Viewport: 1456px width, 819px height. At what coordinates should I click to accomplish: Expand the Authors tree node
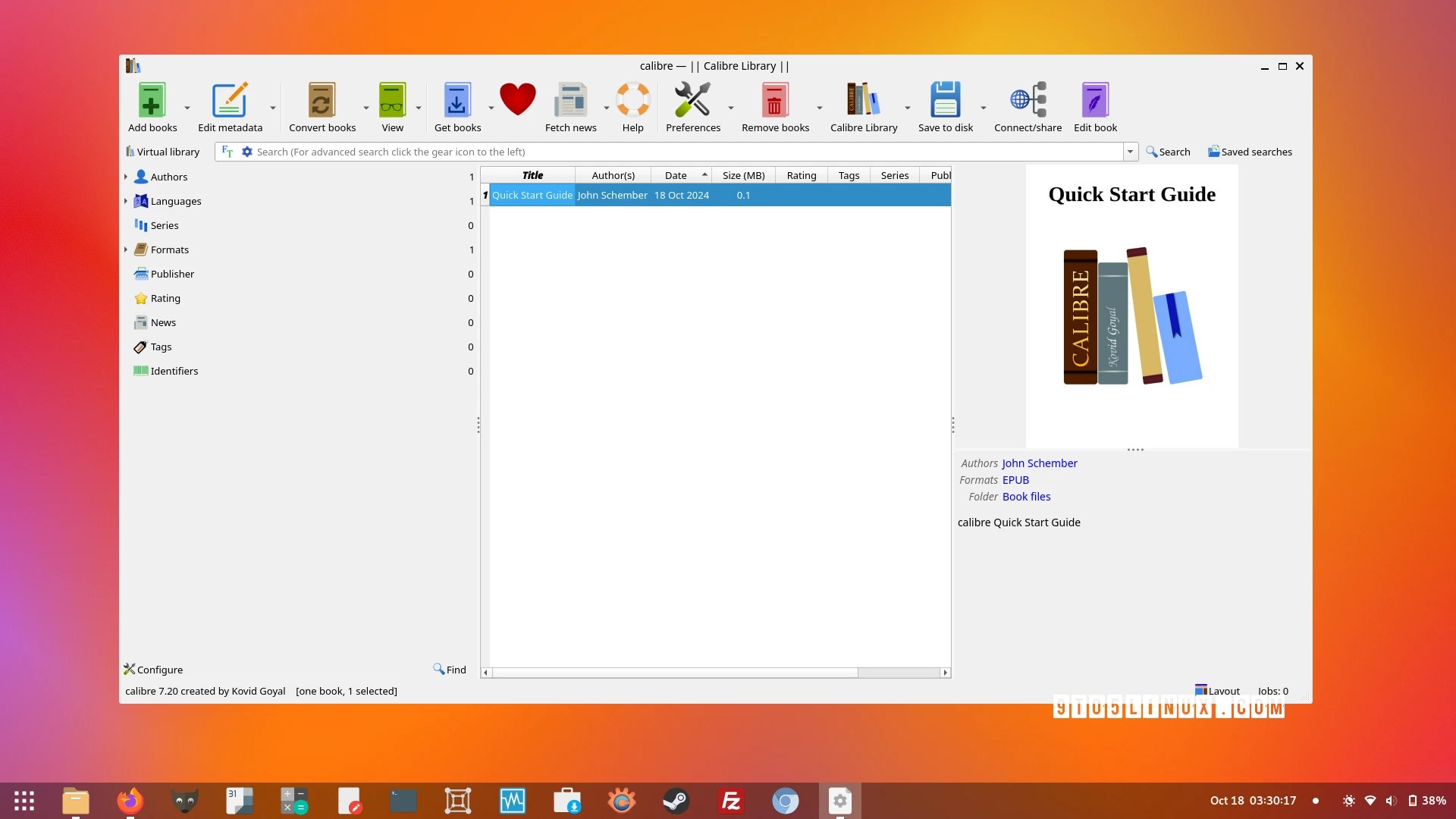[126, 177]
